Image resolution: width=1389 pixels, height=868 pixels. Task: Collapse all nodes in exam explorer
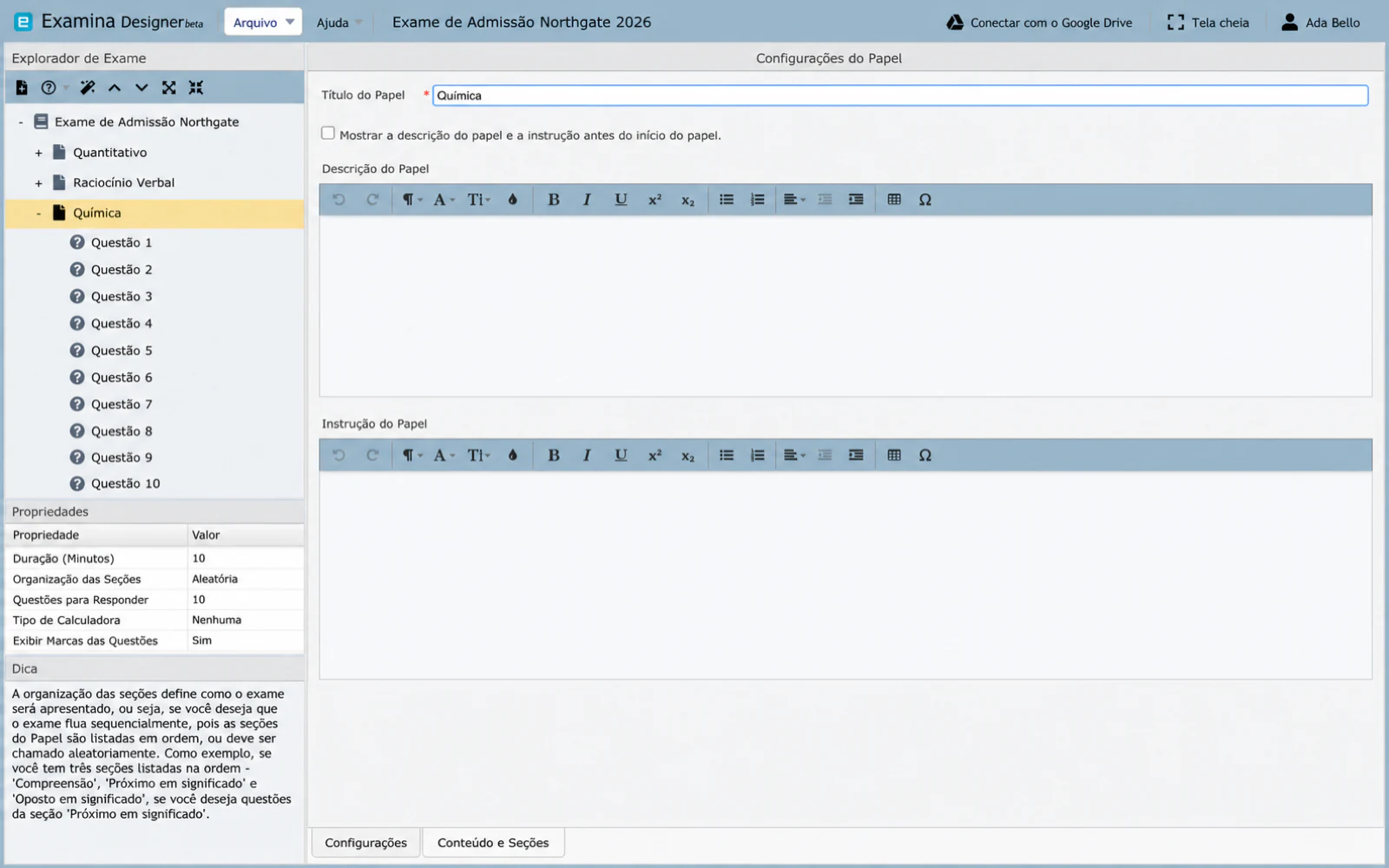pos(196,88)
